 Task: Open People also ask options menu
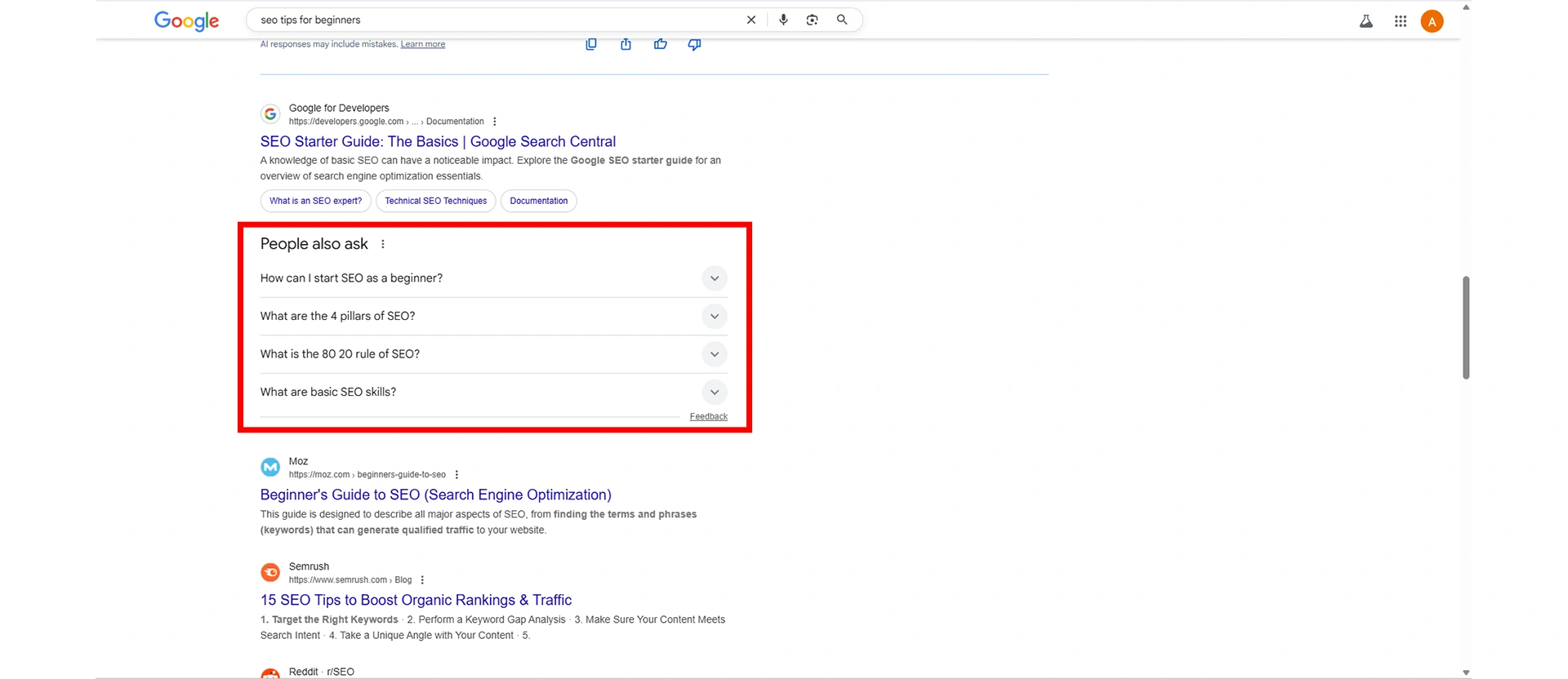coord(383,244)
